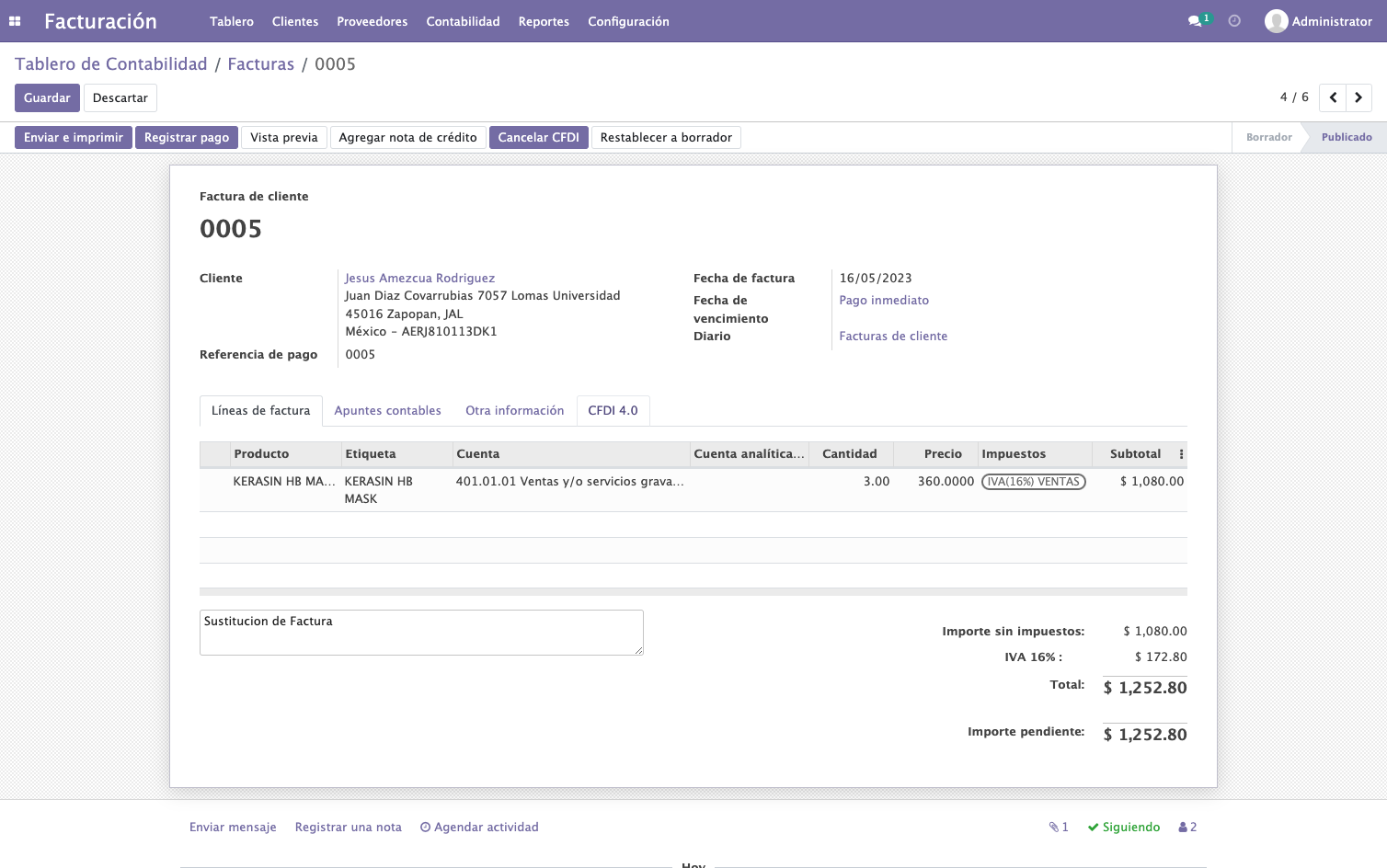The height and width of the screenshot is (868, 1387).
Task: Click Enviar e imprimir button
Action: (x=74, y=137)
